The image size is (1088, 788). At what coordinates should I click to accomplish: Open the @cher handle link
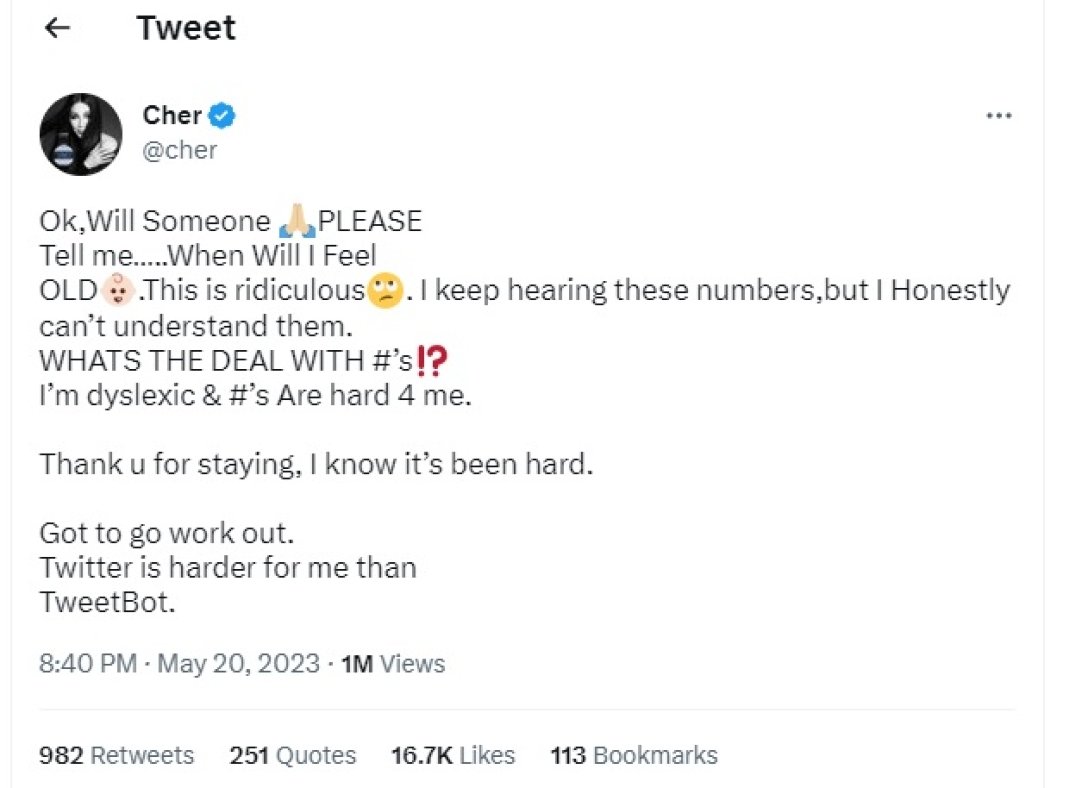[180, 150]
